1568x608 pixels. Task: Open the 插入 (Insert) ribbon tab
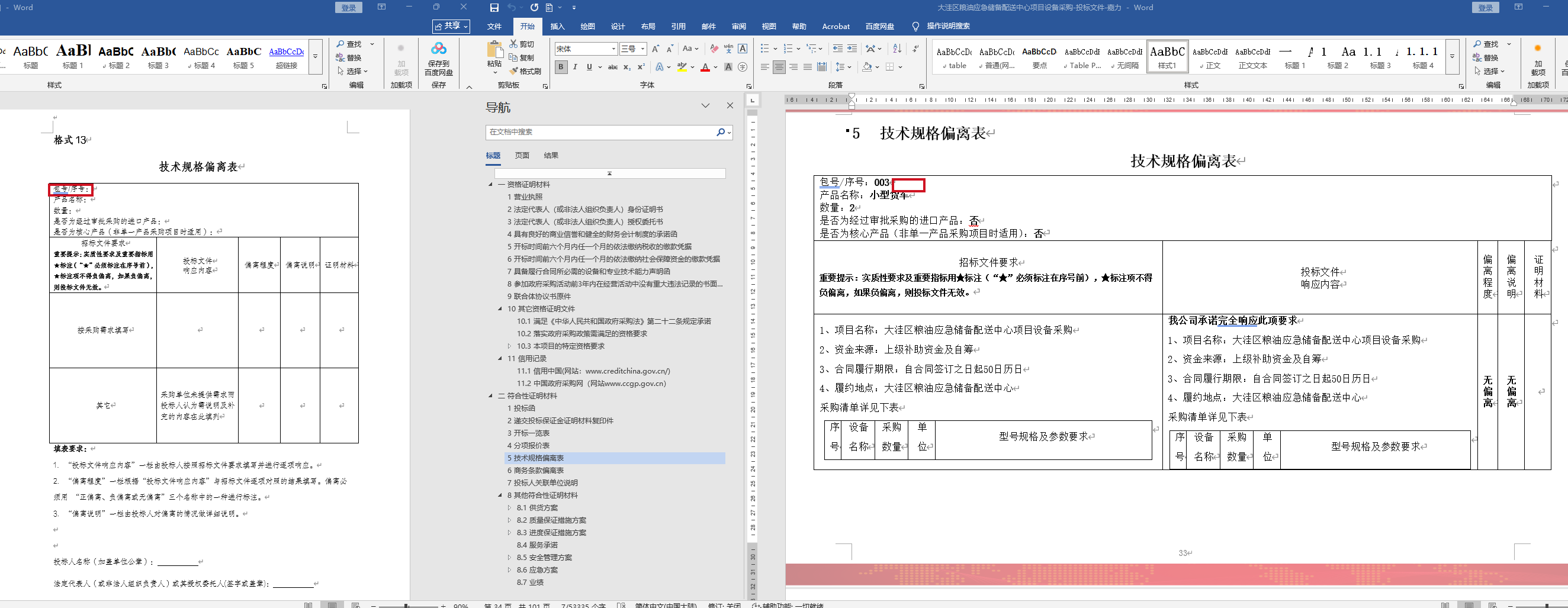(x=557, y=26)
